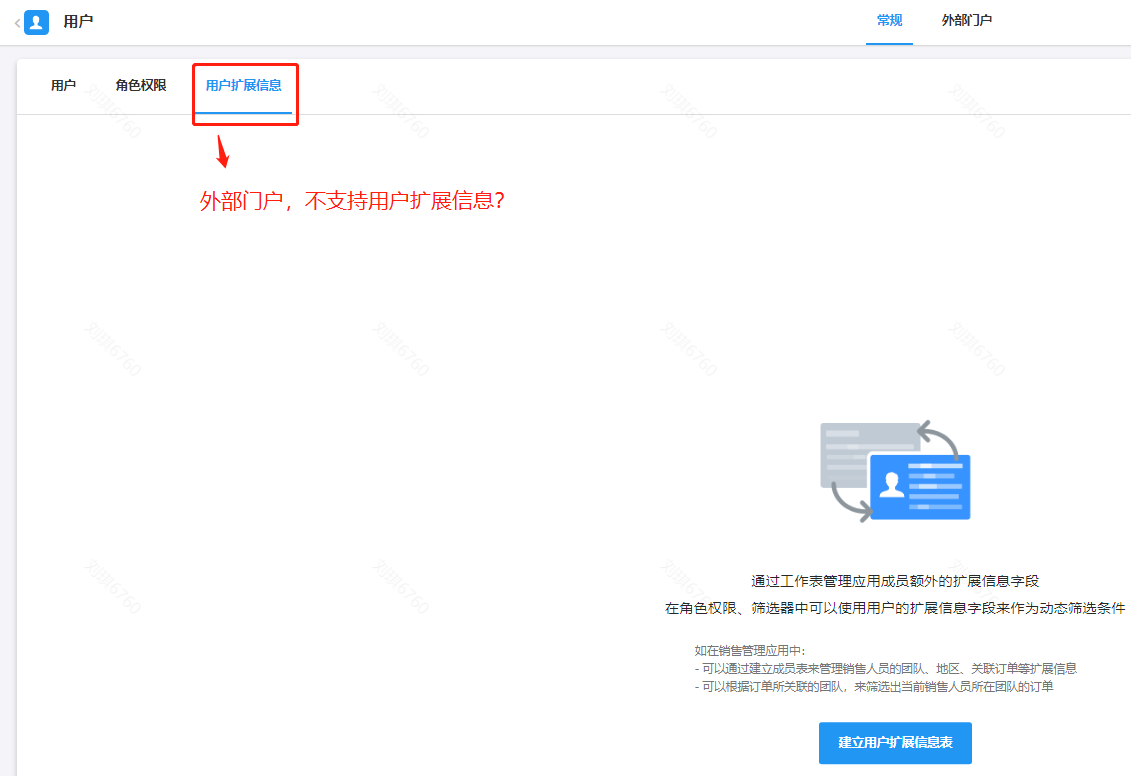Click the blue user app icon
Image resolution: width=1131 pixels, height=776 pixels.
[x=37, y=22]
